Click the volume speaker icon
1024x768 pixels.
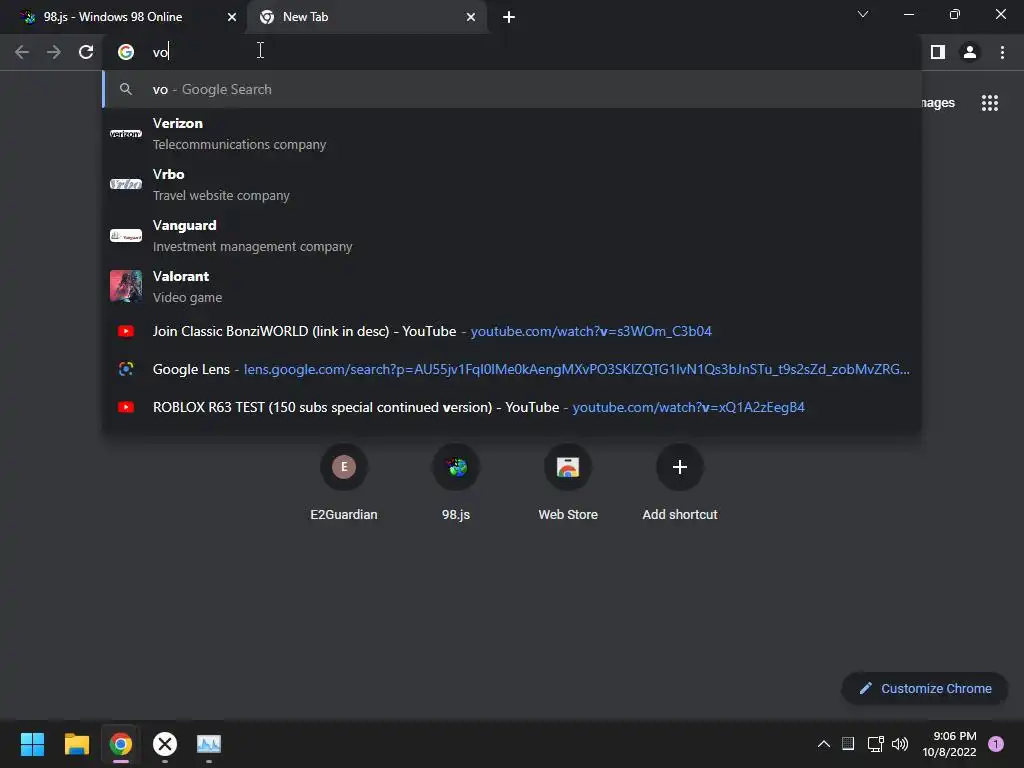(900, 744)
